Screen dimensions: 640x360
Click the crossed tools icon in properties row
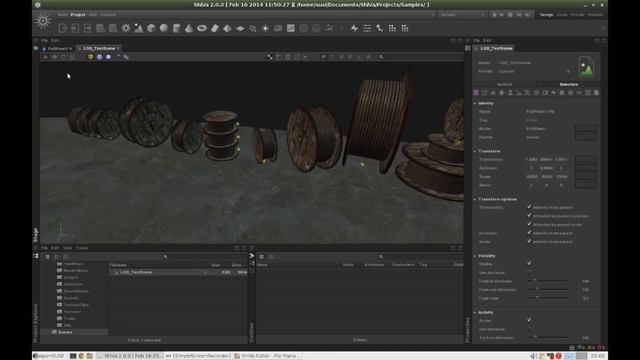(x=527, y=93)
